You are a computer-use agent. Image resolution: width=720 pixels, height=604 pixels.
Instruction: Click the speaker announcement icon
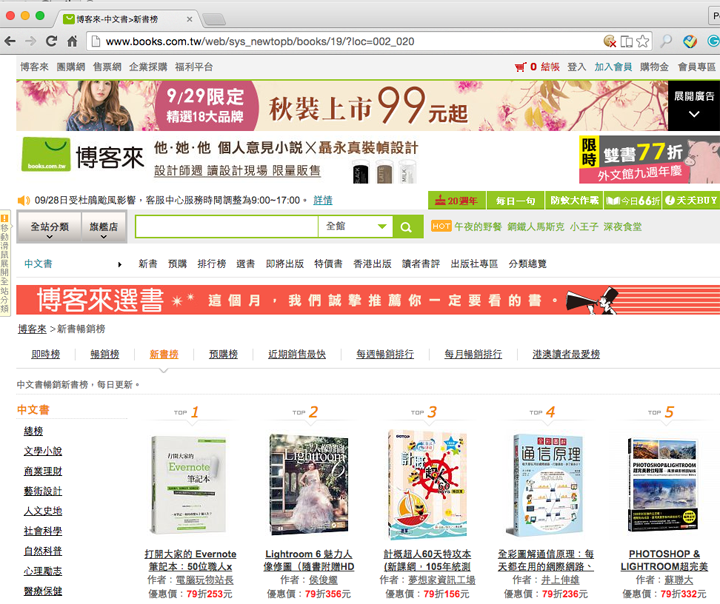[24, 200]
